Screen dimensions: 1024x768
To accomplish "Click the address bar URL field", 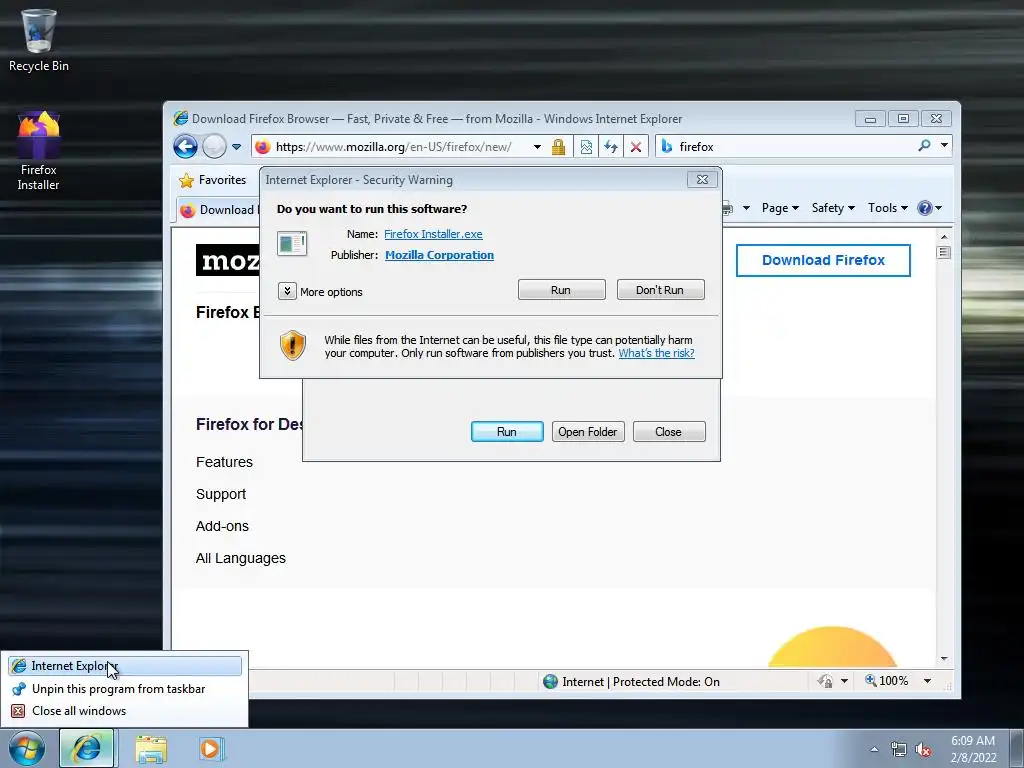I will pyautogui.click(x=393, y=146).
